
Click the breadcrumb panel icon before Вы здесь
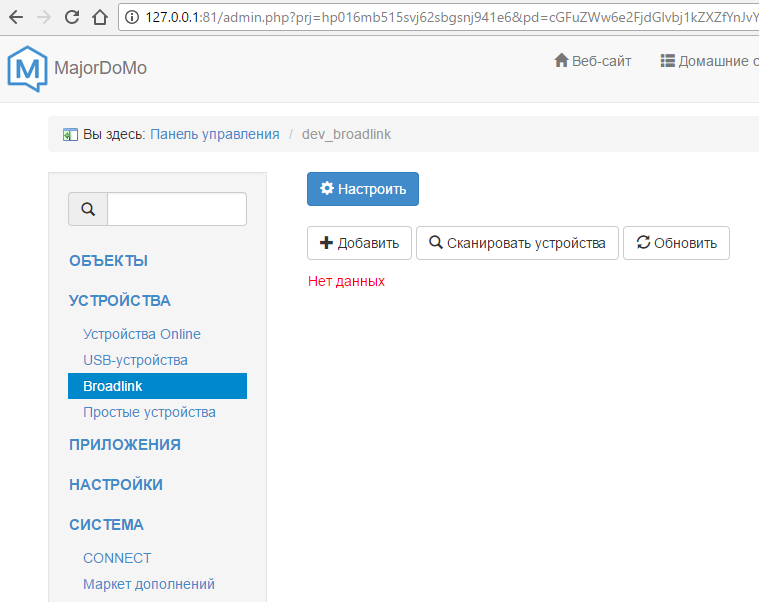click(x=70, y=135)
